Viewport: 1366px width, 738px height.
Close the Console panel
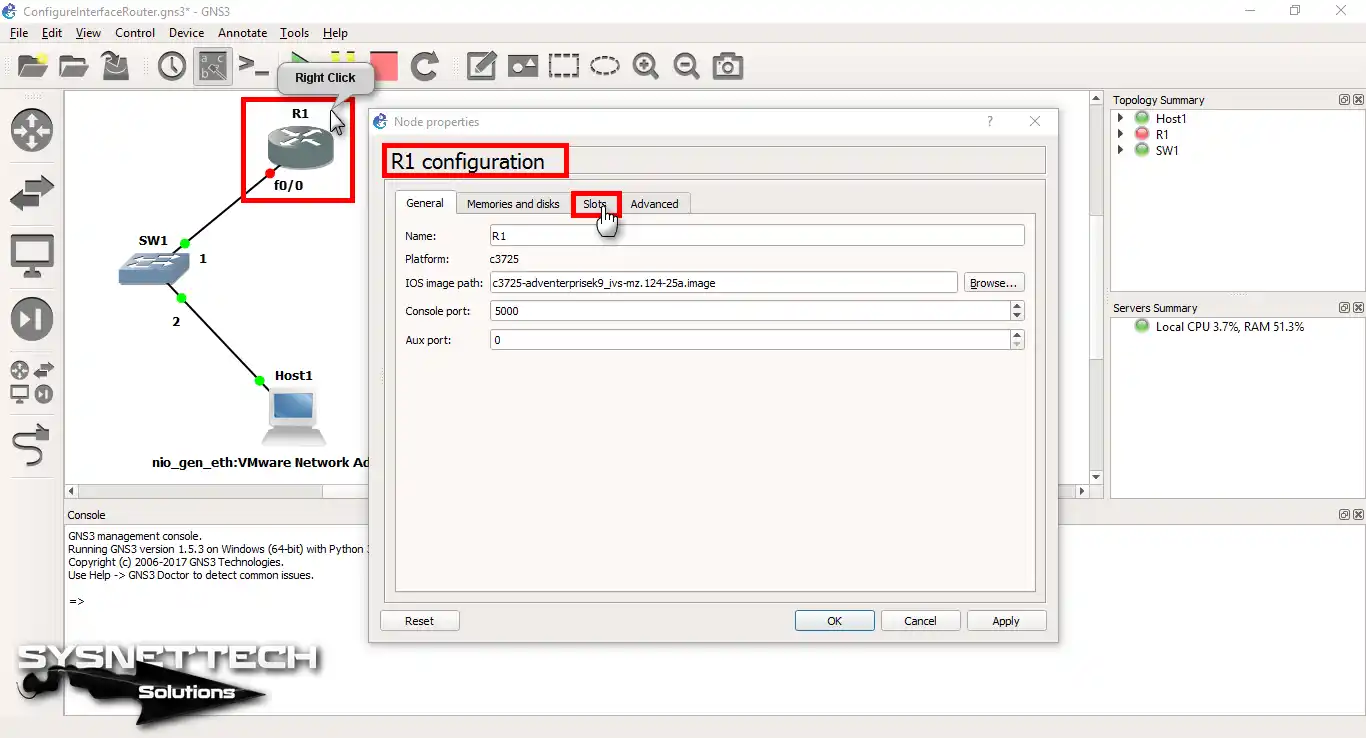1358,515
